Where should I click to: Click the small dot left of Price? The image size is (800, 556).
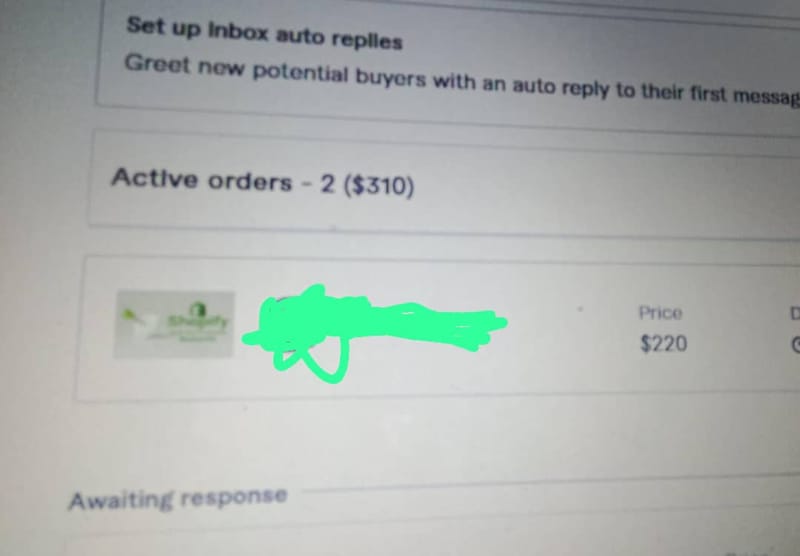(579, 309)
